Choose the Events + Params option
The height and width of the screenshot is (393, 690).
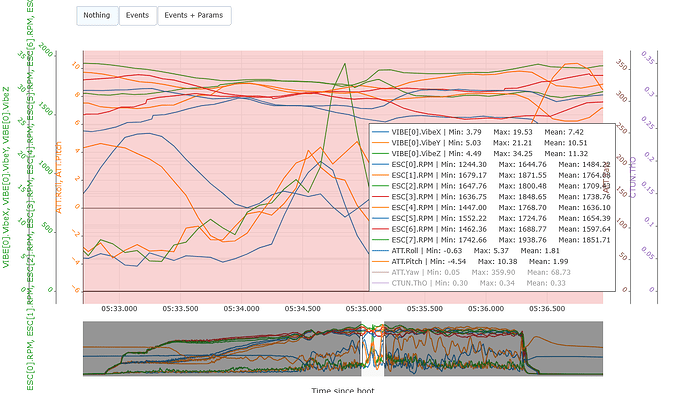(x=194, y=16)
